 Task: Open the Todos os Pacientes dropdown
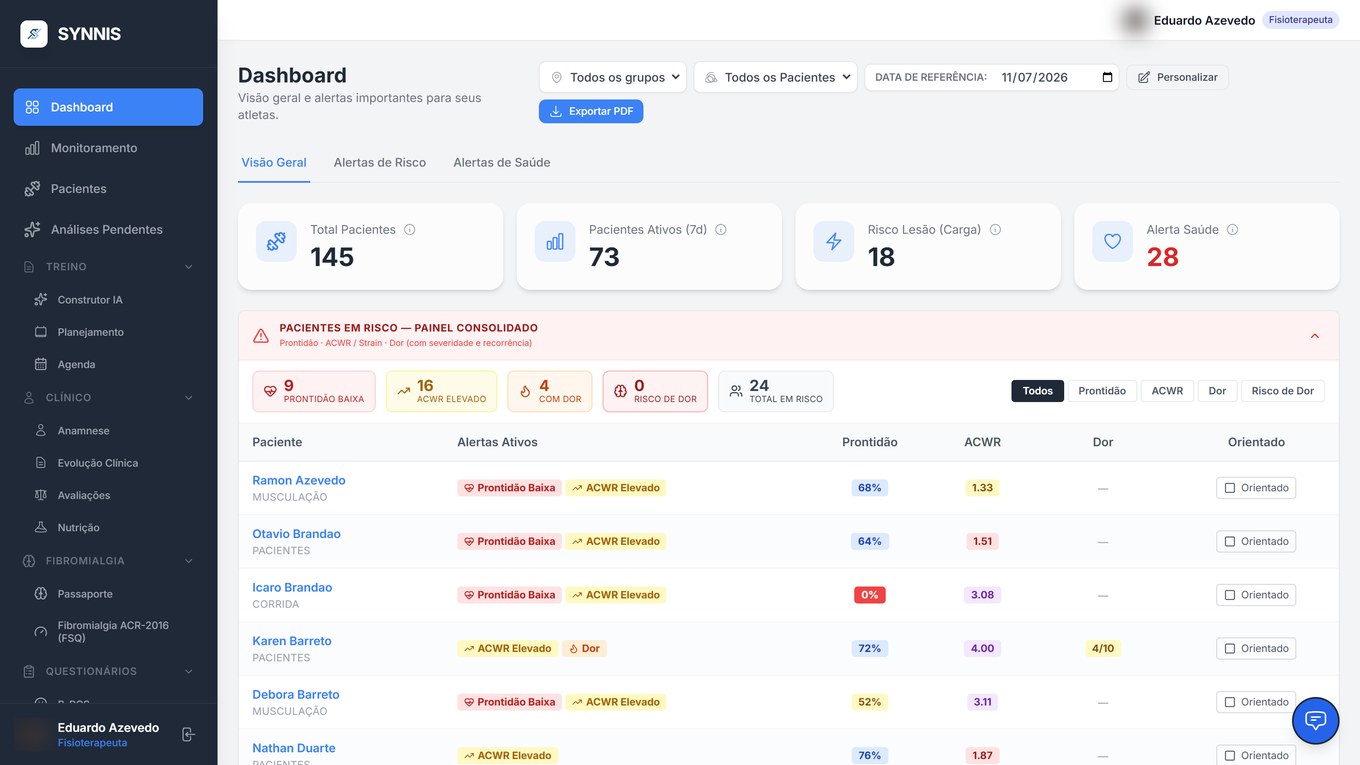click(x=775, y=77)
